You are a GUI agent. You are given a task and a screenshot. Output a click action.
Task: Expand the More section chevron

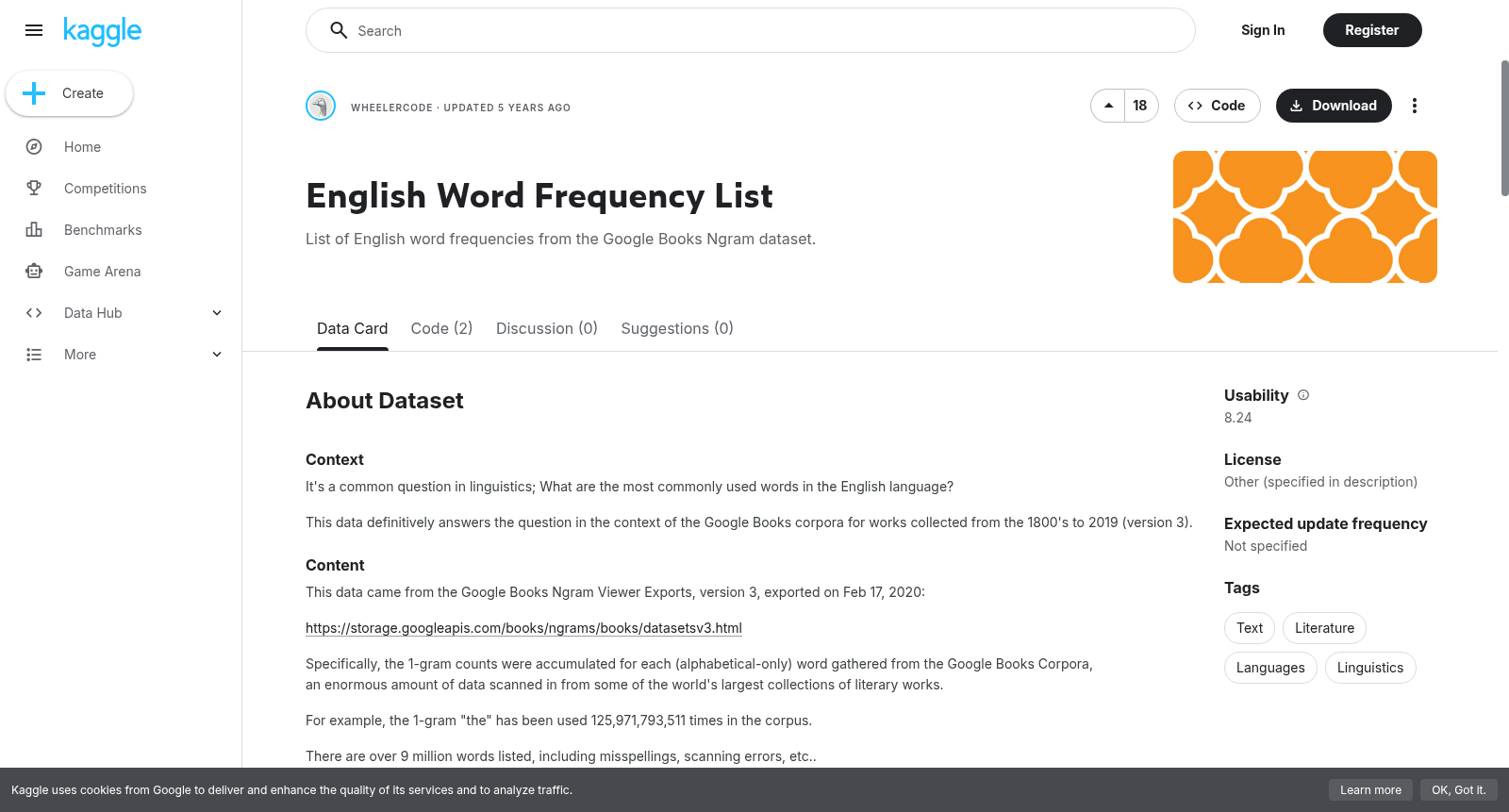pos(217,355)
